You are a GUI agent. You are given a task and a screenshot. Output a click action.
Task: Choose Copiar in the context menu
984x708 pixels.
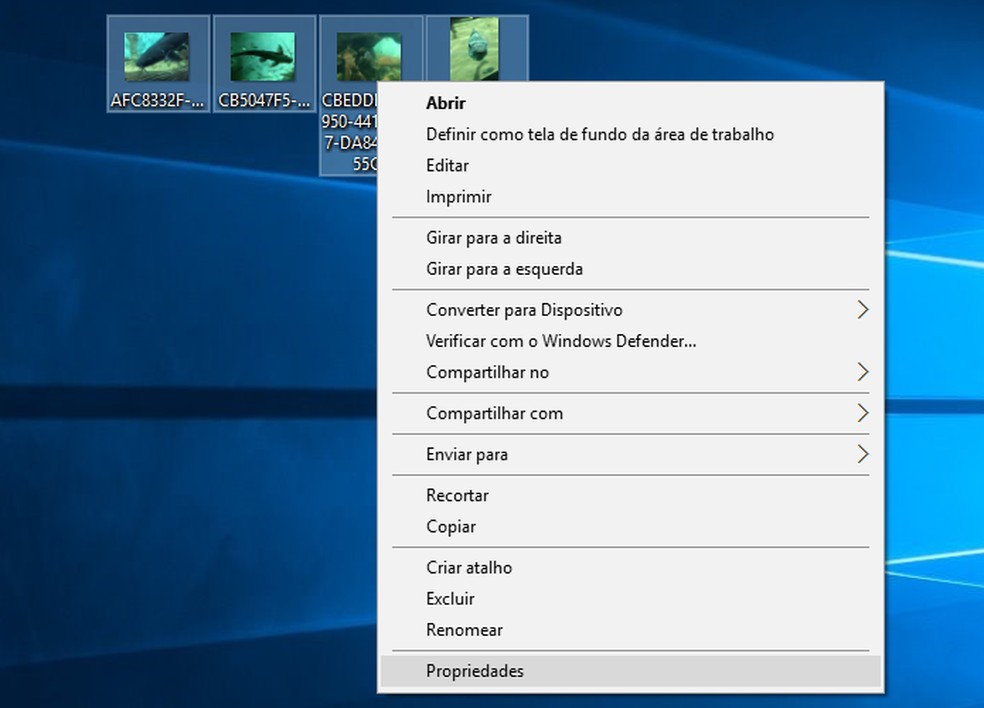pyautogui.click(x=630, y=527)
